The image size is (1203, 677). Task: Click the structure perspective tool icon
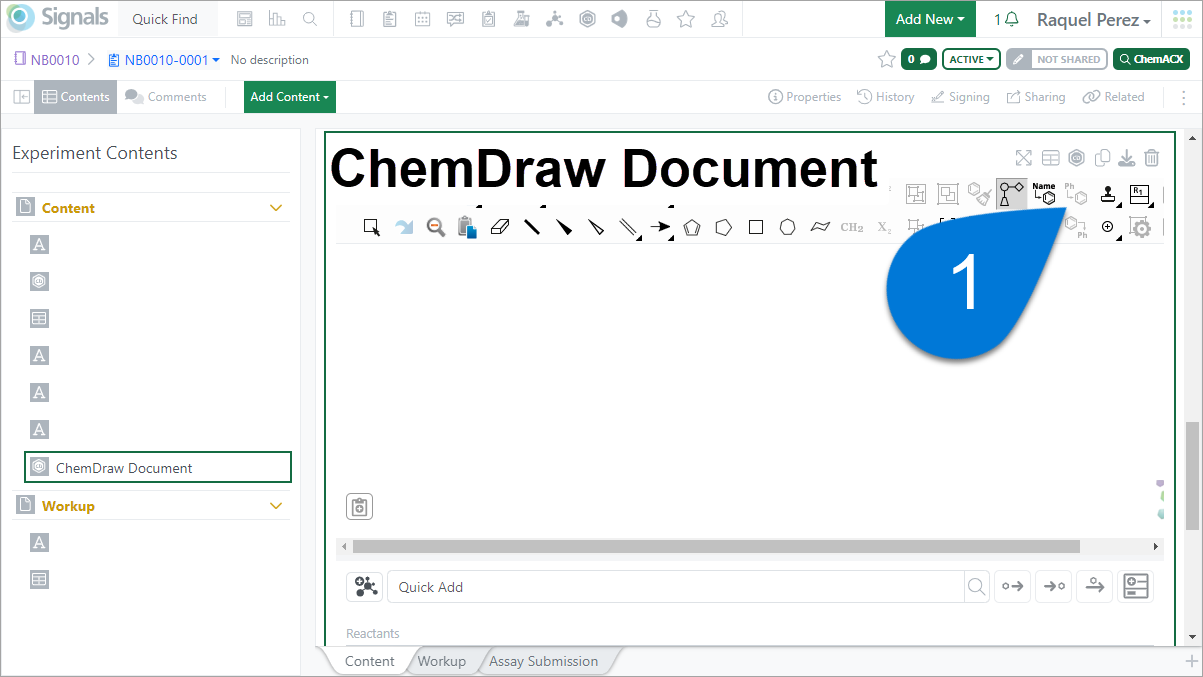pyautogui.click(x=1011, y=194)
